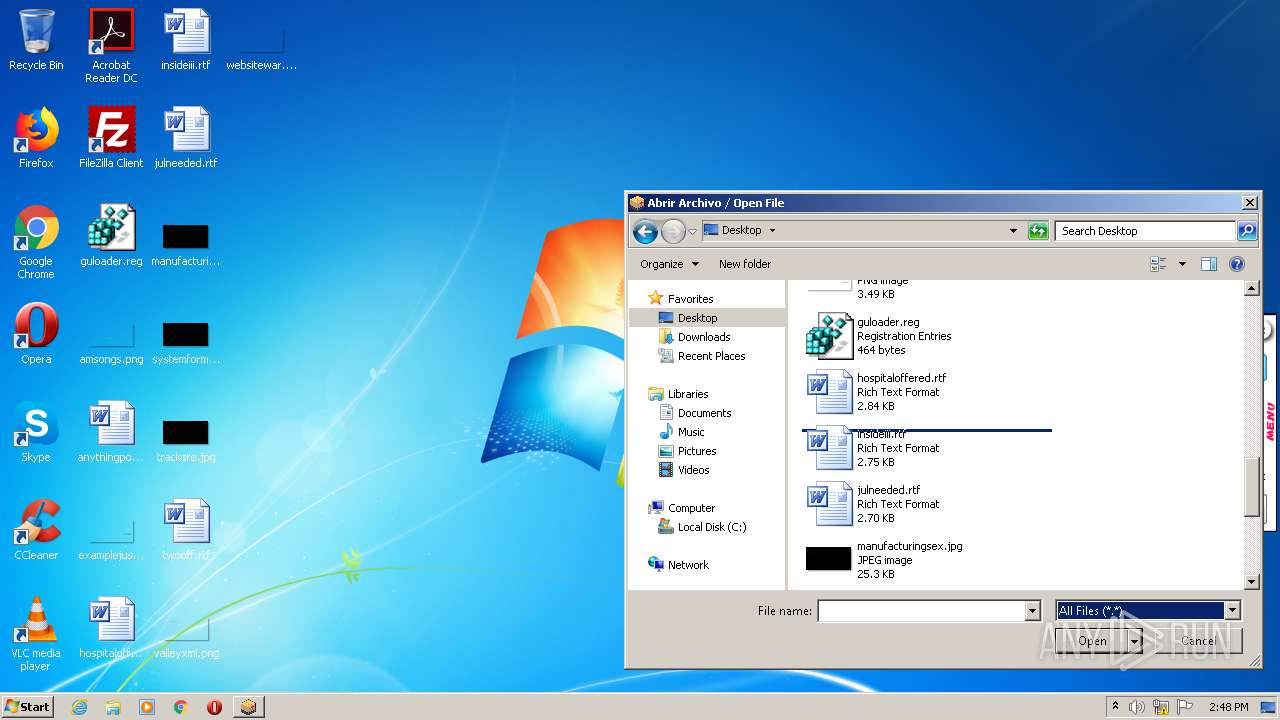Select julneeded.rtf desktop icon
Viewport: 1280px width, 720px height.
pos(186,138)
